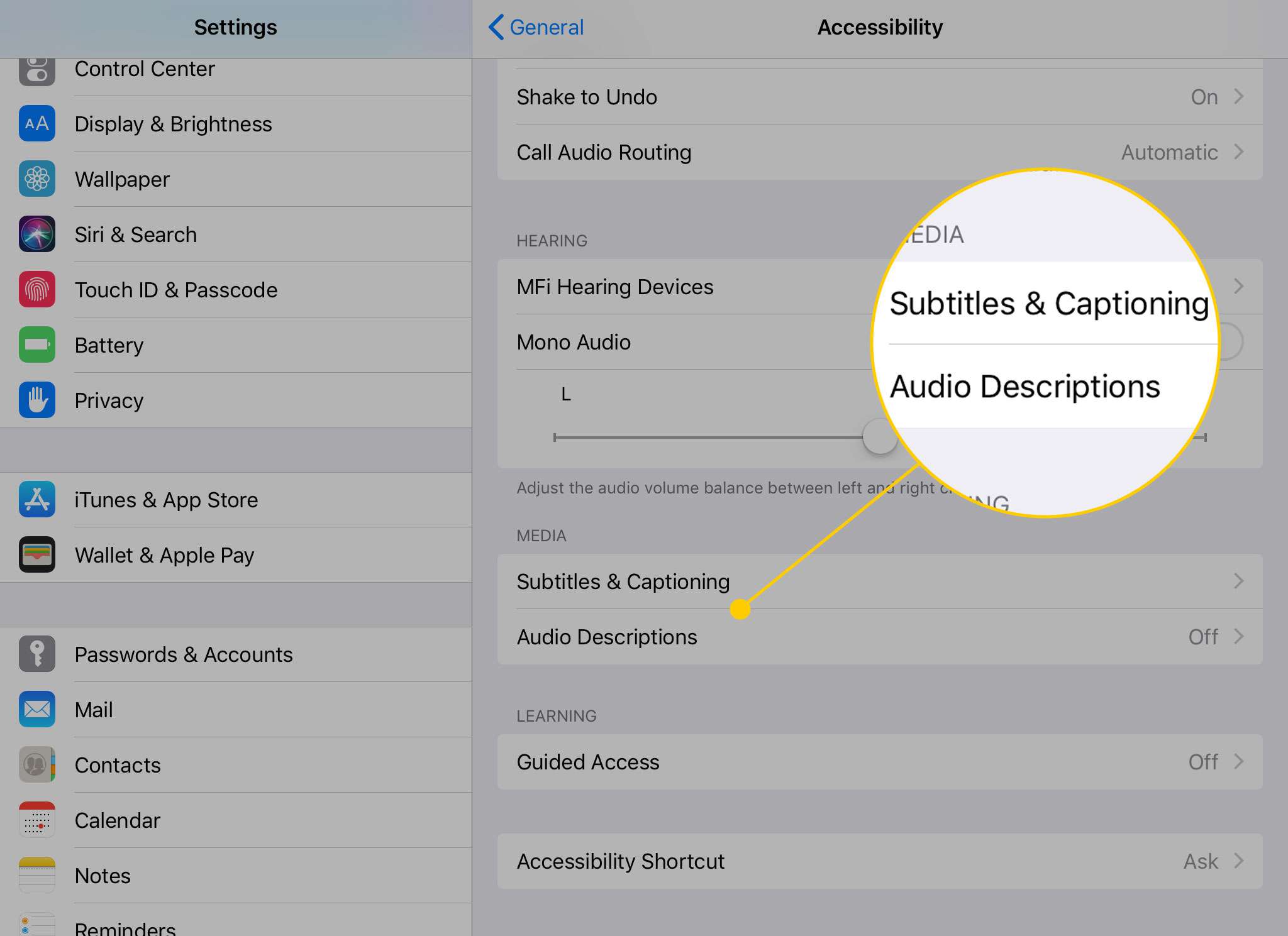Open Passwords & Accounts settings

(183, 655)
